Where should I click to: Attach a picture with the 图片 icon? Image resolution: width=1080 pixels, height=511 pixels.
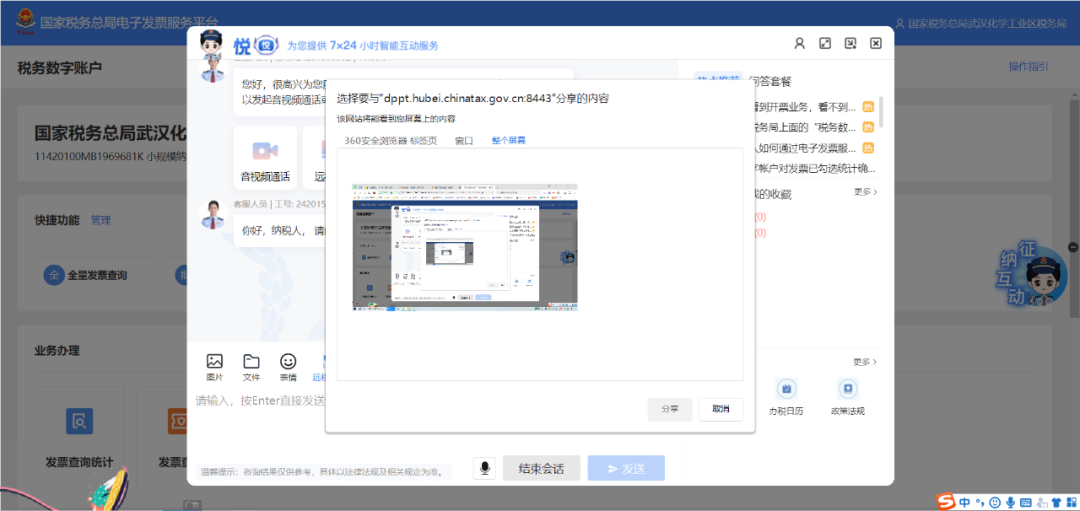click(215, 367)
